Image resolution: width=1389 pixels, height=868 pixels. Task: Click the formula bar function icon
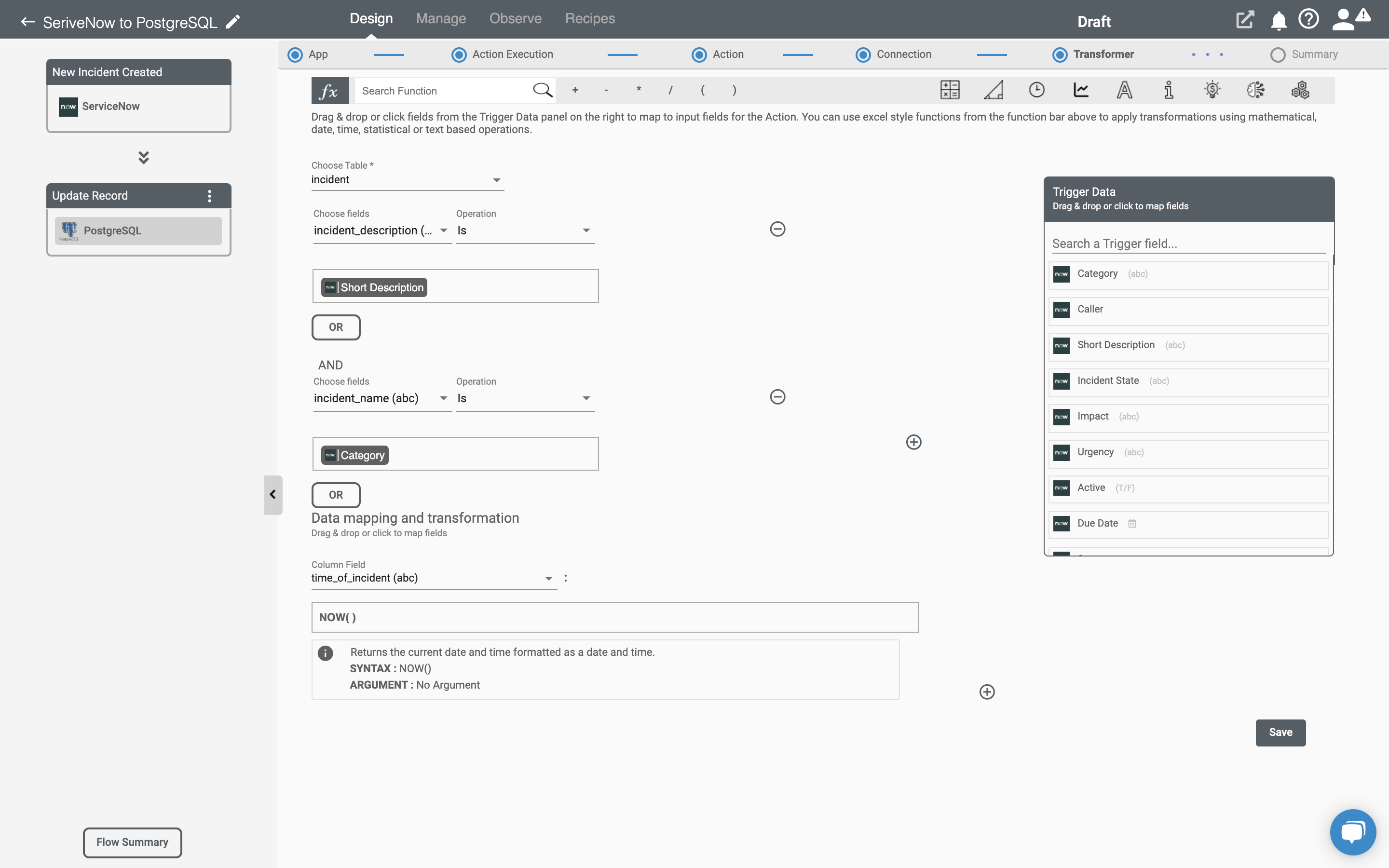coord(329,90)
